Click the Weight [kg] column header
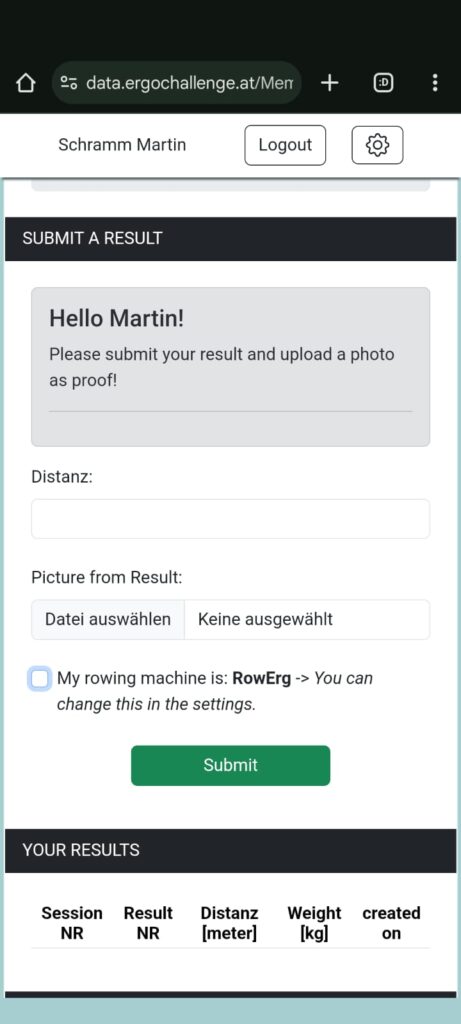Image resolution: width=461 pixels, height=1024 pixels. click(x=314, y=923)
